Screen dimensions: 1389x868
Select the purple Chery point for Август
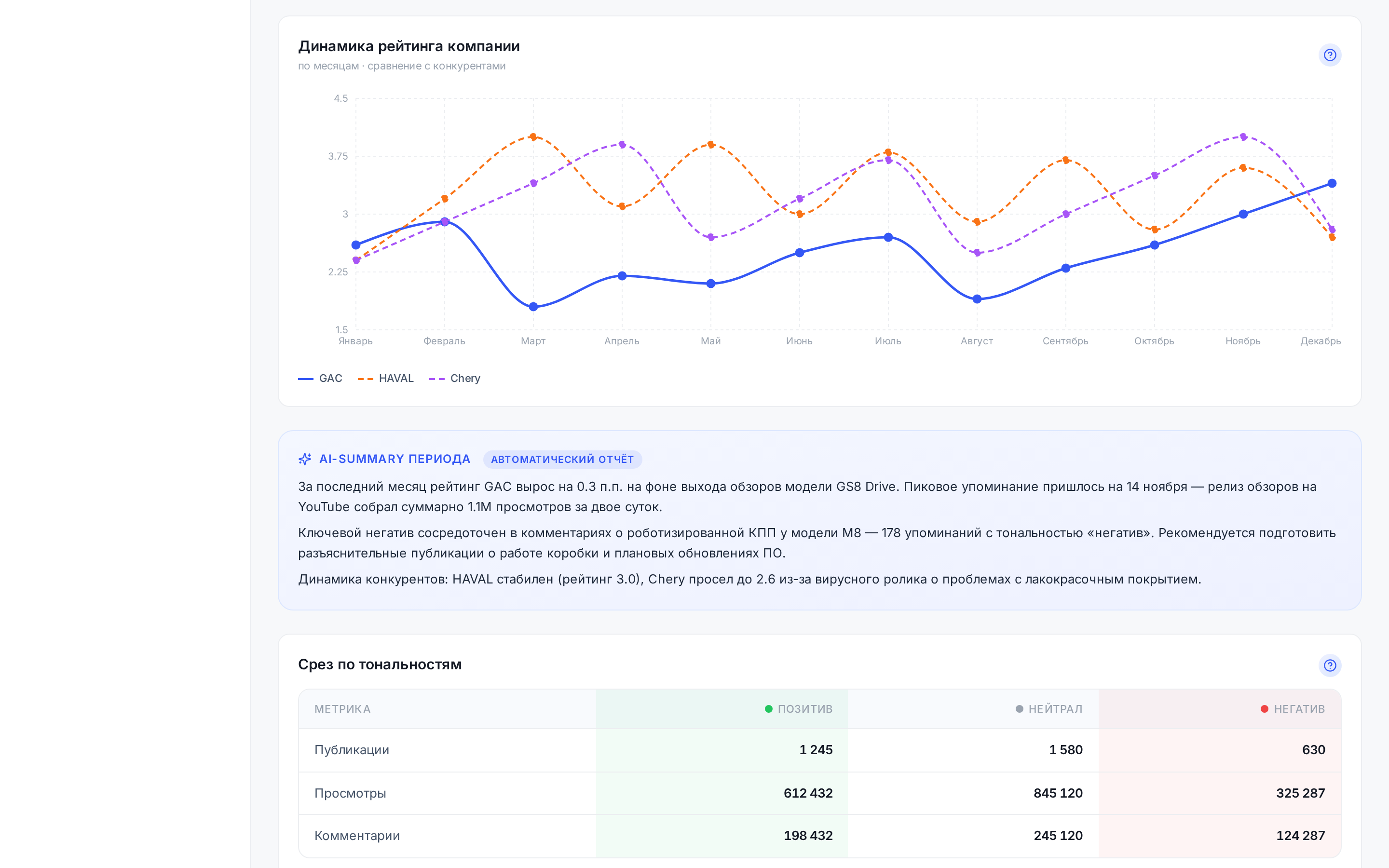click(977, 253)
